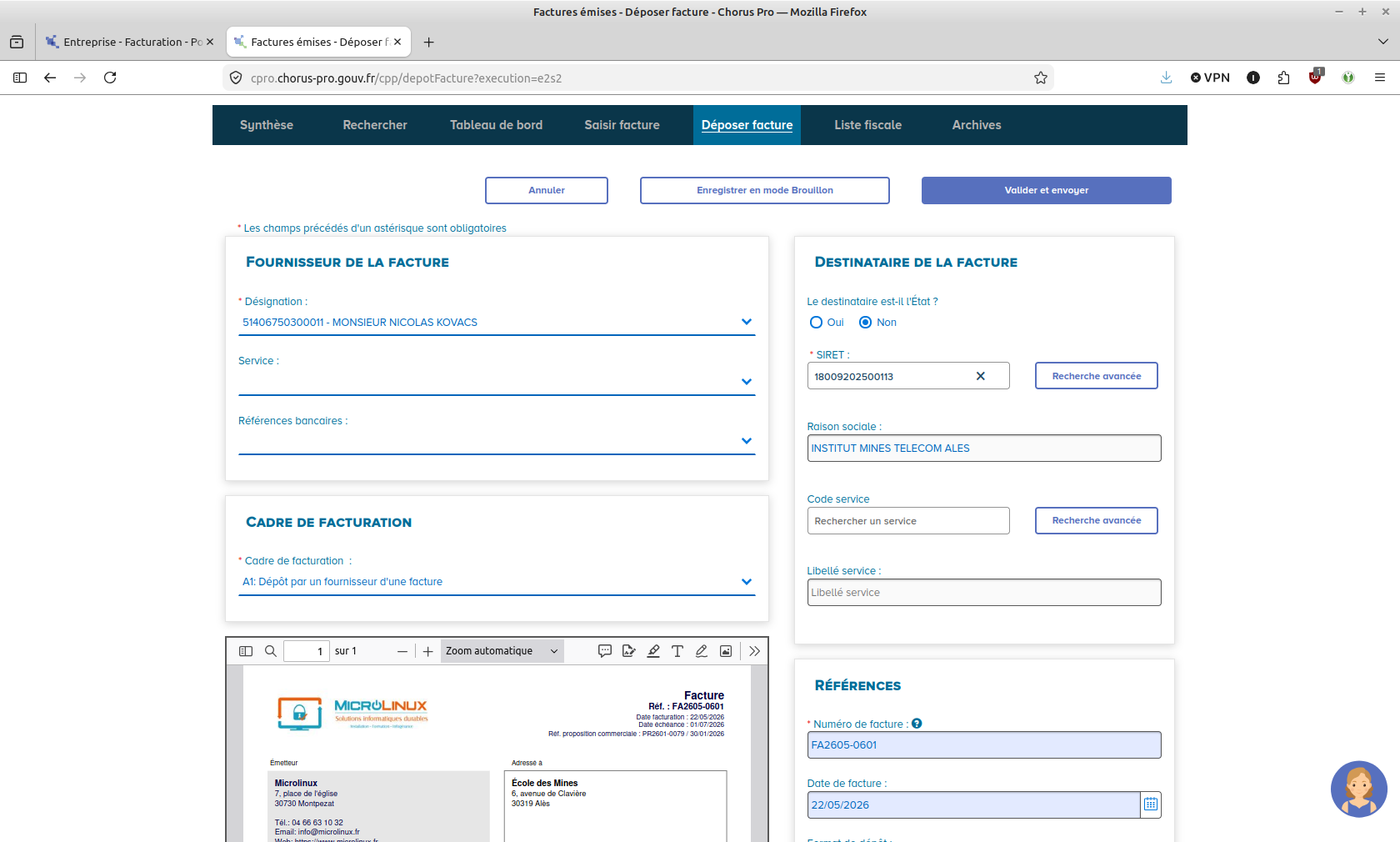Focus the Numéro de facture field
This screenshot has height=842, width=1400.
[x=984, y=745]
